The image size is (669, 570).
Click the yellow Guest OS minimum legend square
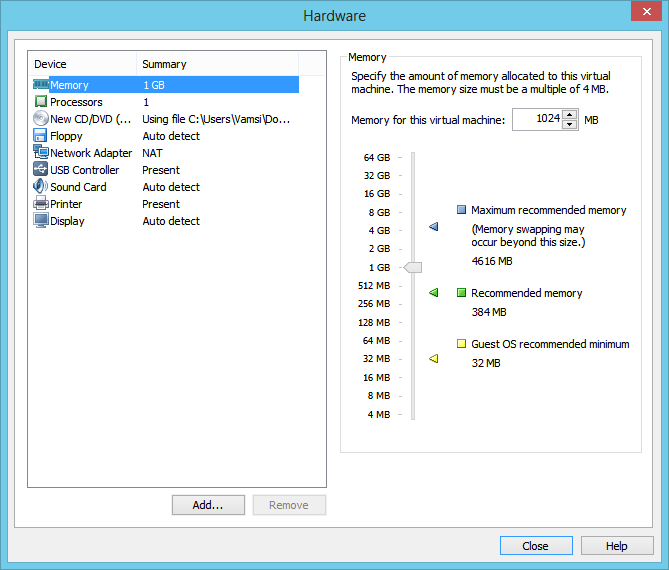point(461,343)
